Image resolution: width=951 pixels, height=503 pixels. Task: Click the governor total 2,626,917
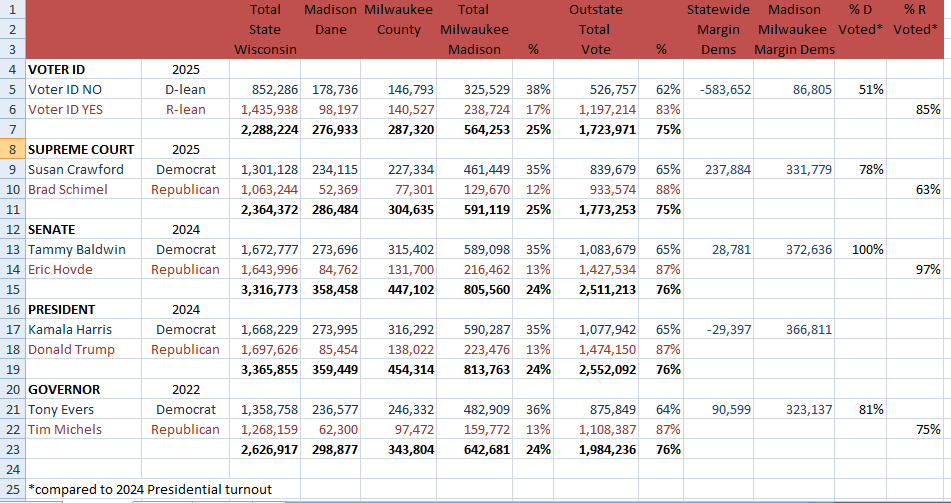pos(265,450)
